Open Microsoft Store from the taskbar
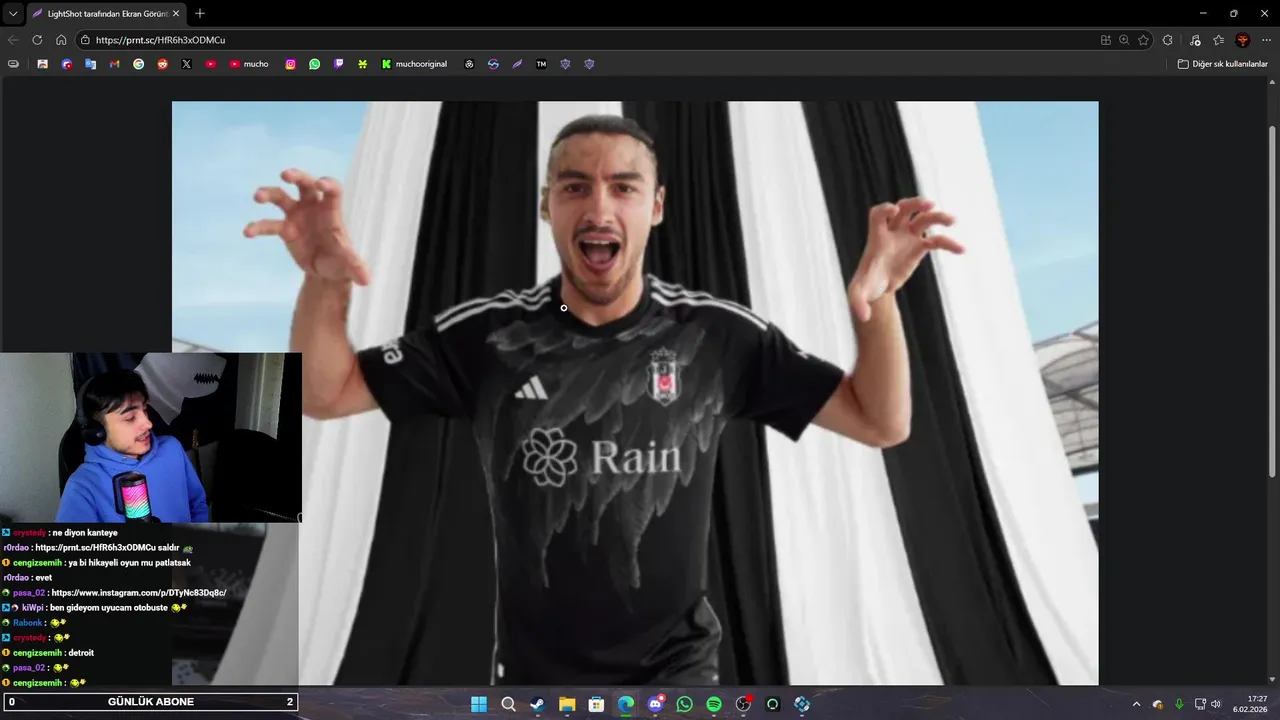 coord(596,704)
